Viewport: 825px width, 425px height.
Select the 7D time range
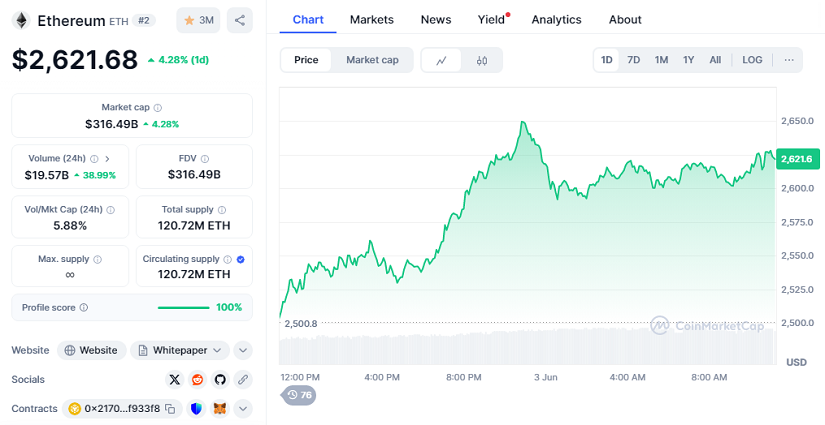pyautogui.click(x=634, y=60)
